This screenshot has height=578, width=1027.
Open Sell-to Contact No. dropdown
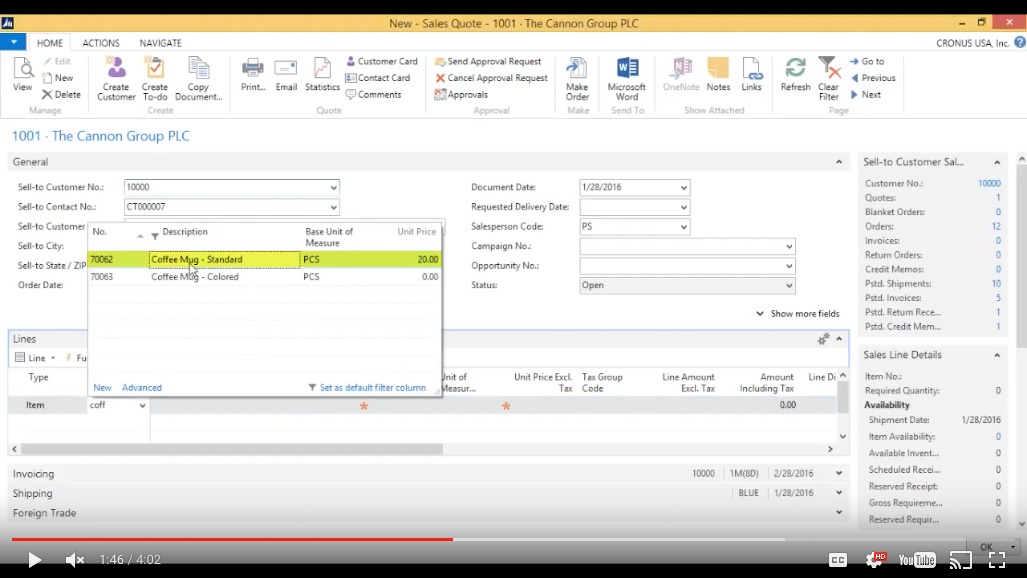333,207
